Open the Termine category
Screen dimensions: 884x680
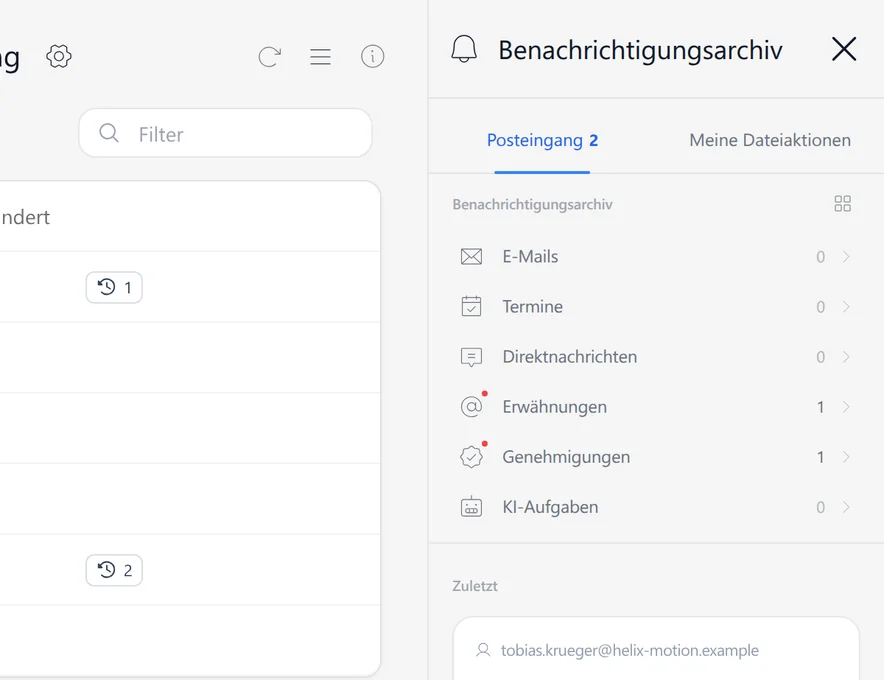click(x=656, y=307)
